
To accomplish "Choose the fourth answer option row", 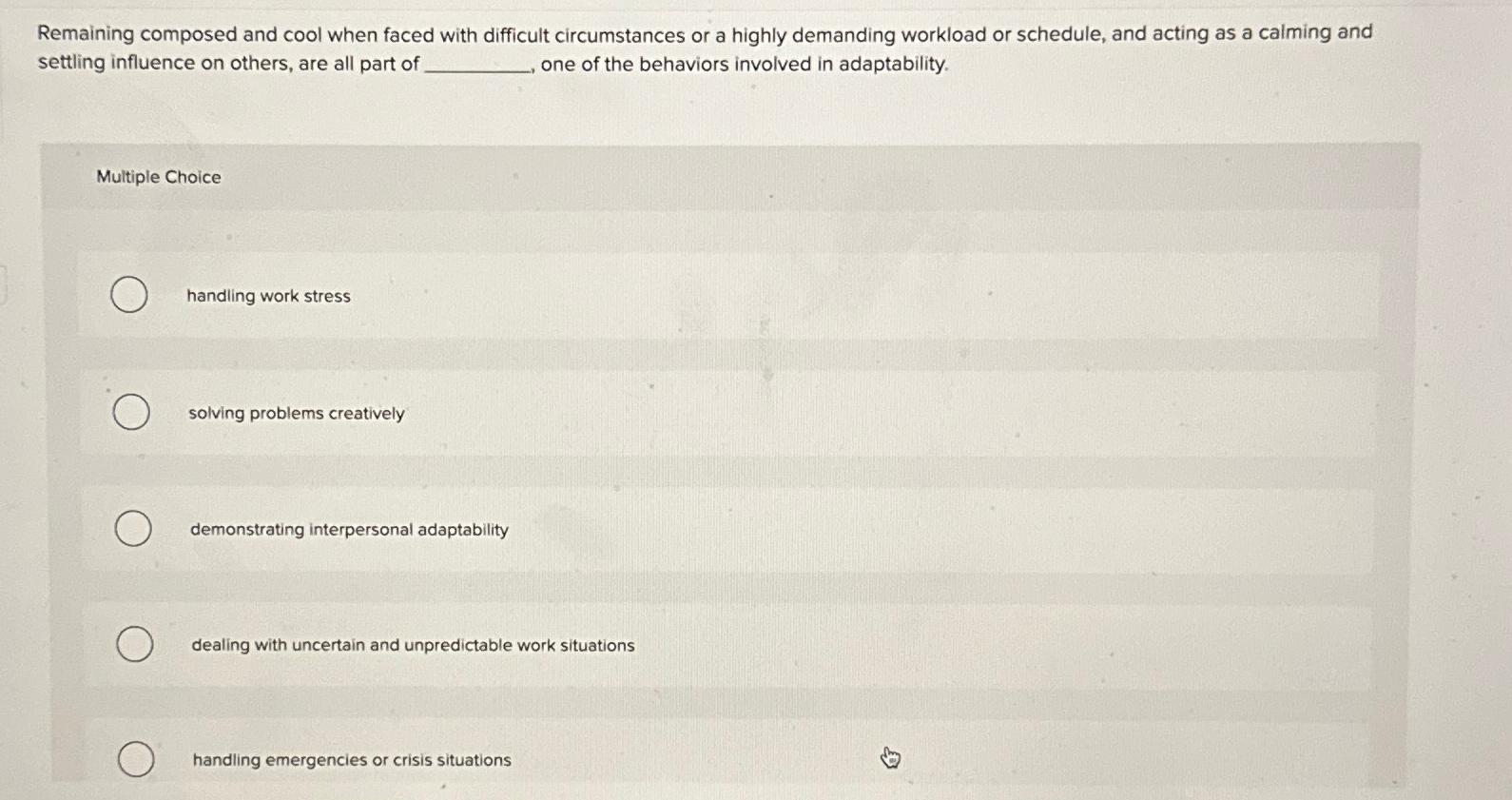I will click(666, 645).
